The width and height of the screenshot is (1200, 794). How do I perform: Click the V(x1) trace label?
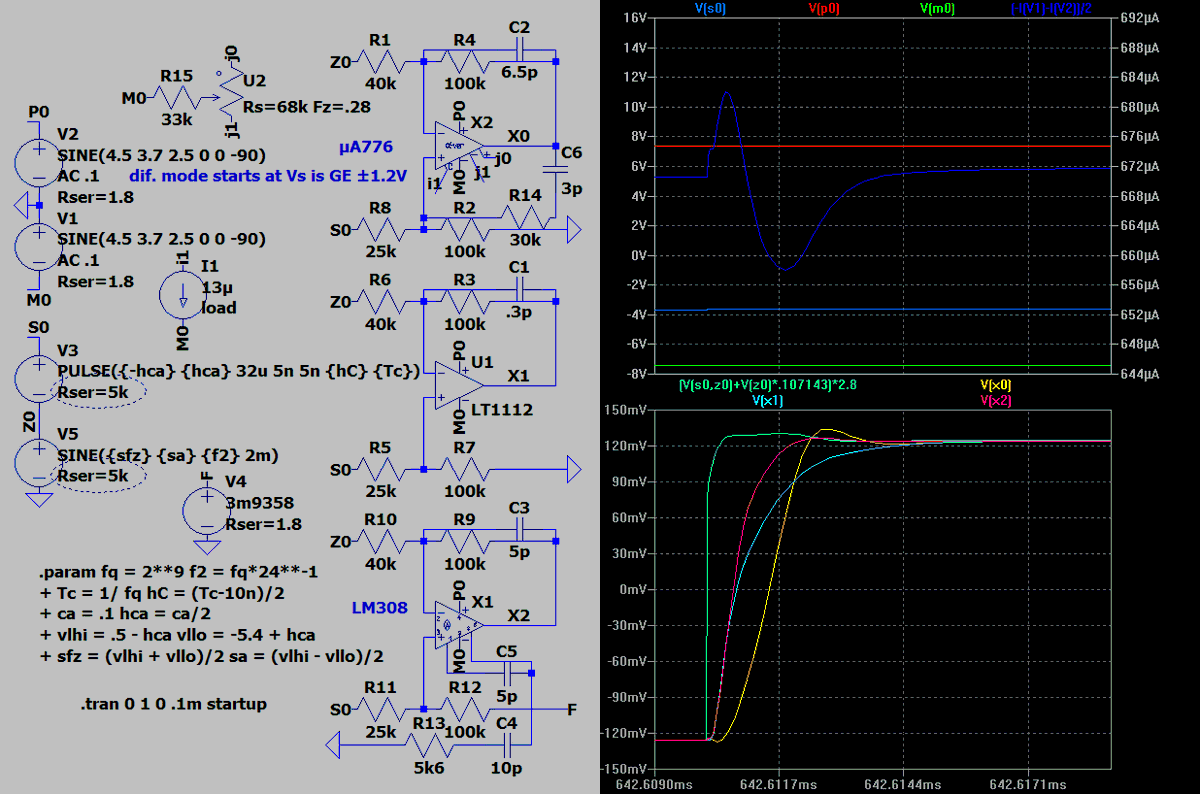(x=769, y=400)
